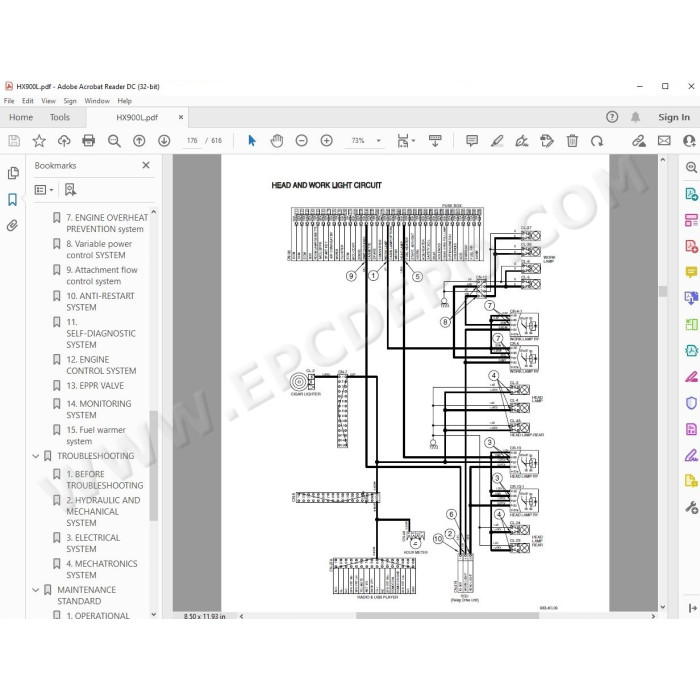Switch to Tools tab
The height and width of the screenshot is (700, 700).
(x=60, y=117)
